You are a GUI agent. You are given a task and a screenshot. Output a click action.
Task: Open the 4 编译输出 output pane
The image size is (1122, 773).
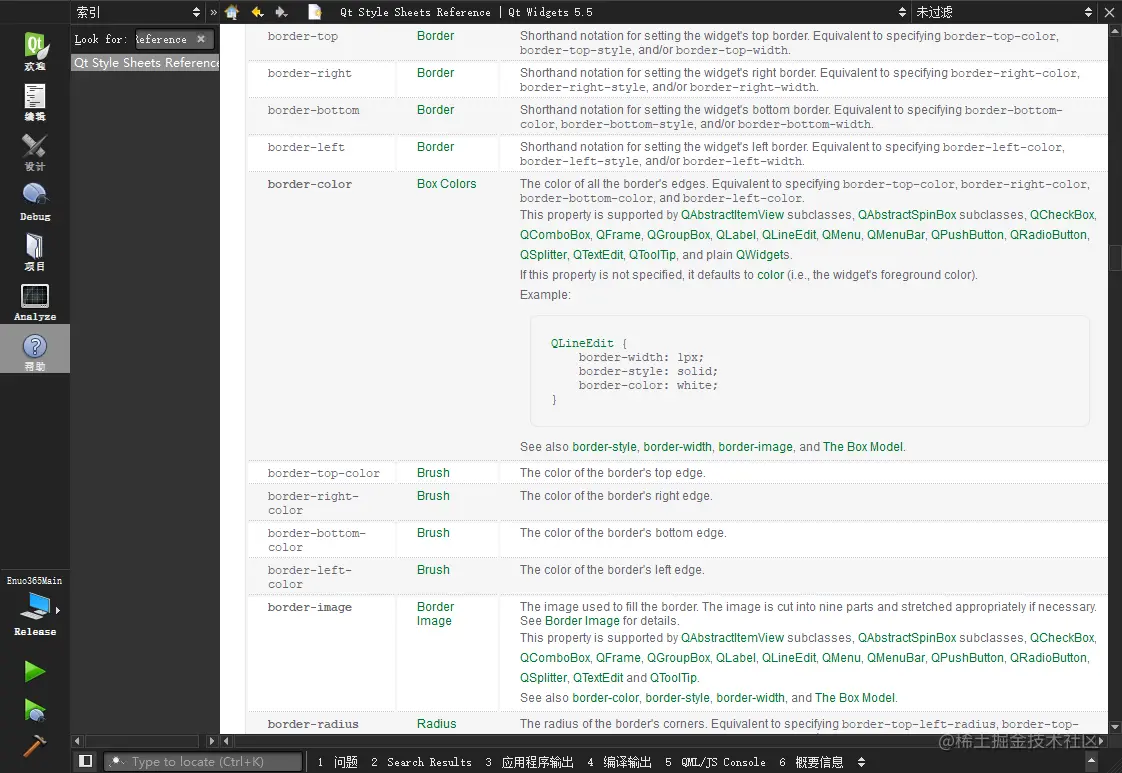coord(619,762)
